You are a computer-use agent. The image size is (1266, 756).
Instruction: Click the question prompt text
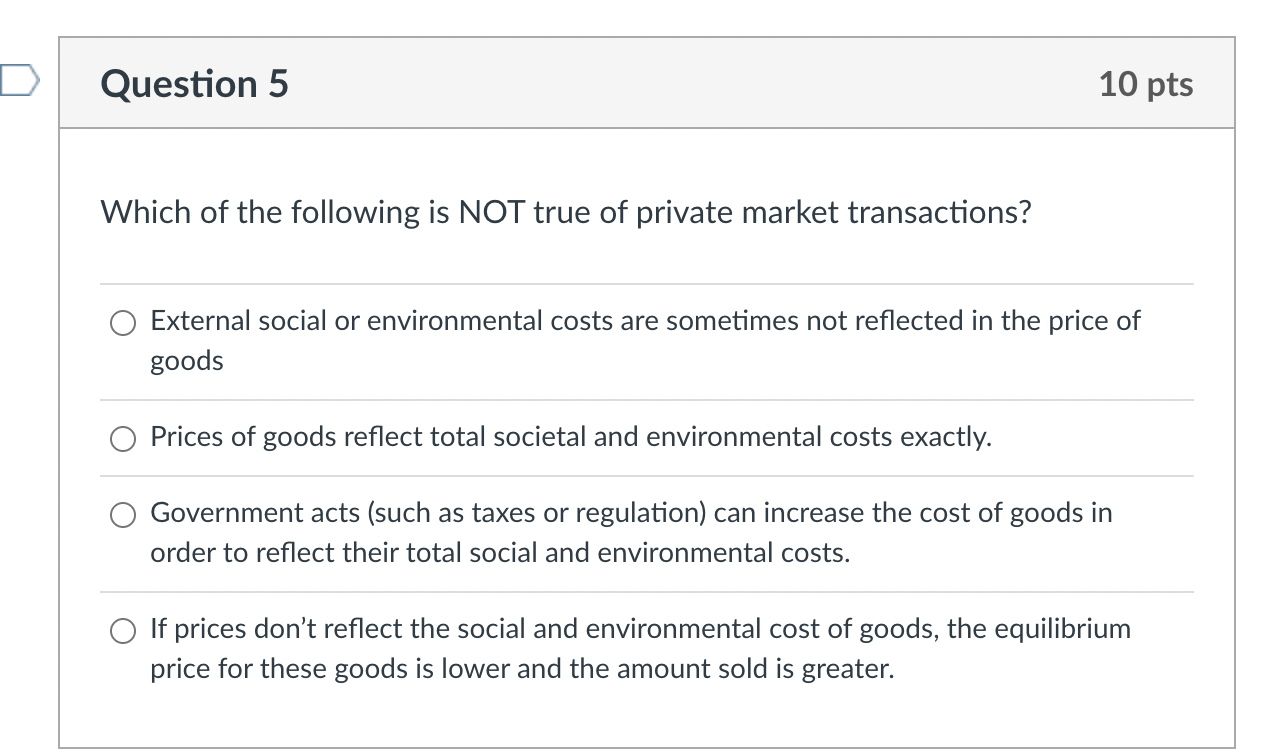[x=565, y=212]
